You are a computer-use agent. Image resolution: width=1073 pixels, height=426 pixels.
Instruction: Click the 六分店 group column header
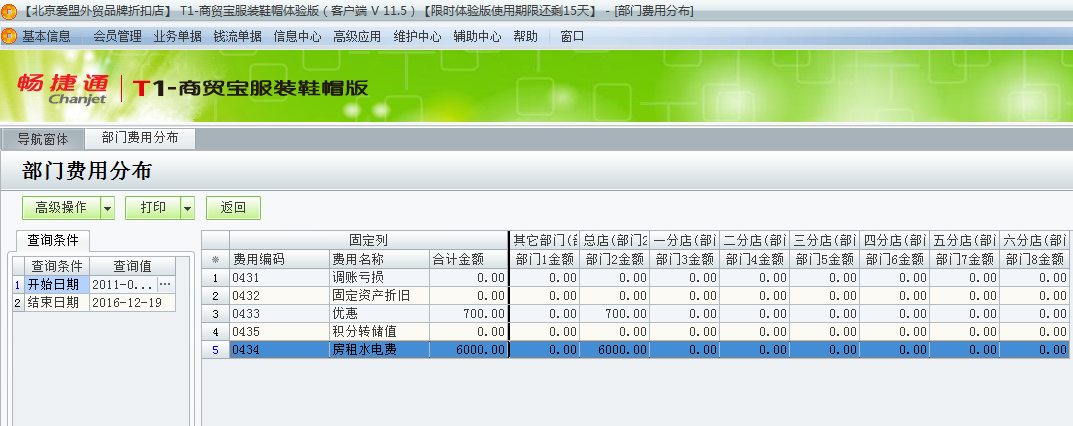click(1033, 241)
